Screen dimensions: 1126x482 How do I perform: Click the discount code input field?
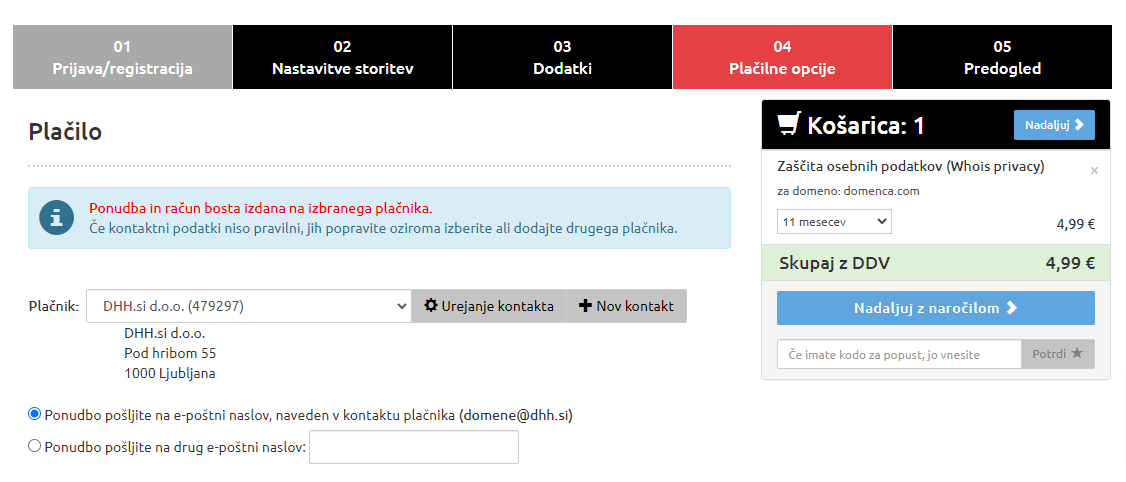899,354
